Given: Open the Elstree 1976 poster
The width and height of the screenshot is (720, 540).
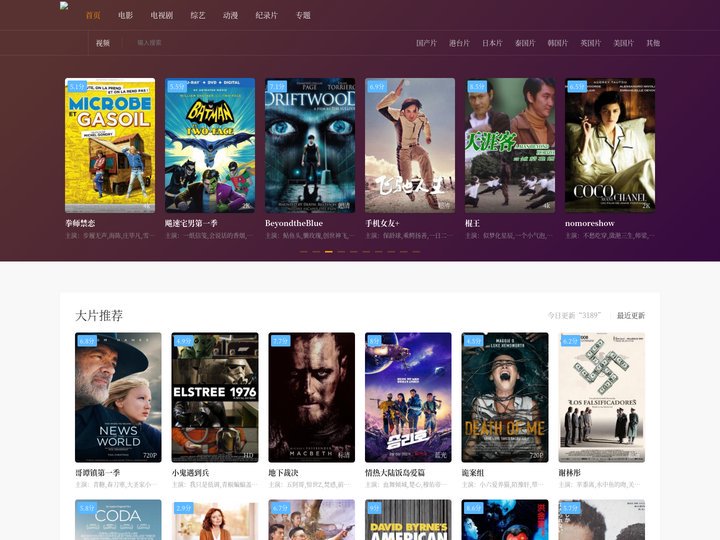Looking at the screenshot, I should click(215, 397).
